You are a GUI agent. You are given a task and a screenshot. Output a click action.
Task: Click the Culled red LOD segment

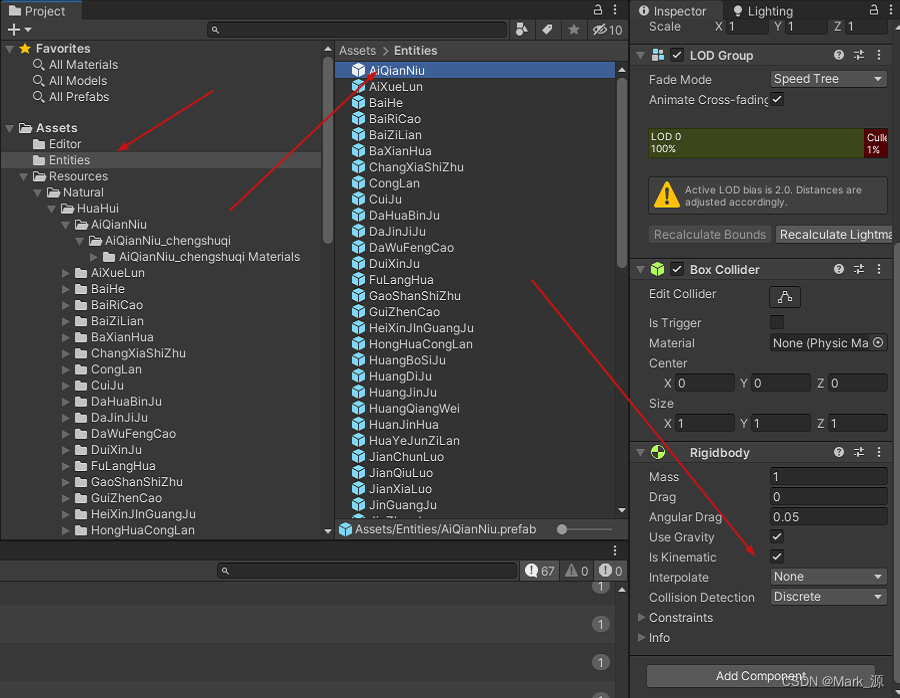(876, 143)
